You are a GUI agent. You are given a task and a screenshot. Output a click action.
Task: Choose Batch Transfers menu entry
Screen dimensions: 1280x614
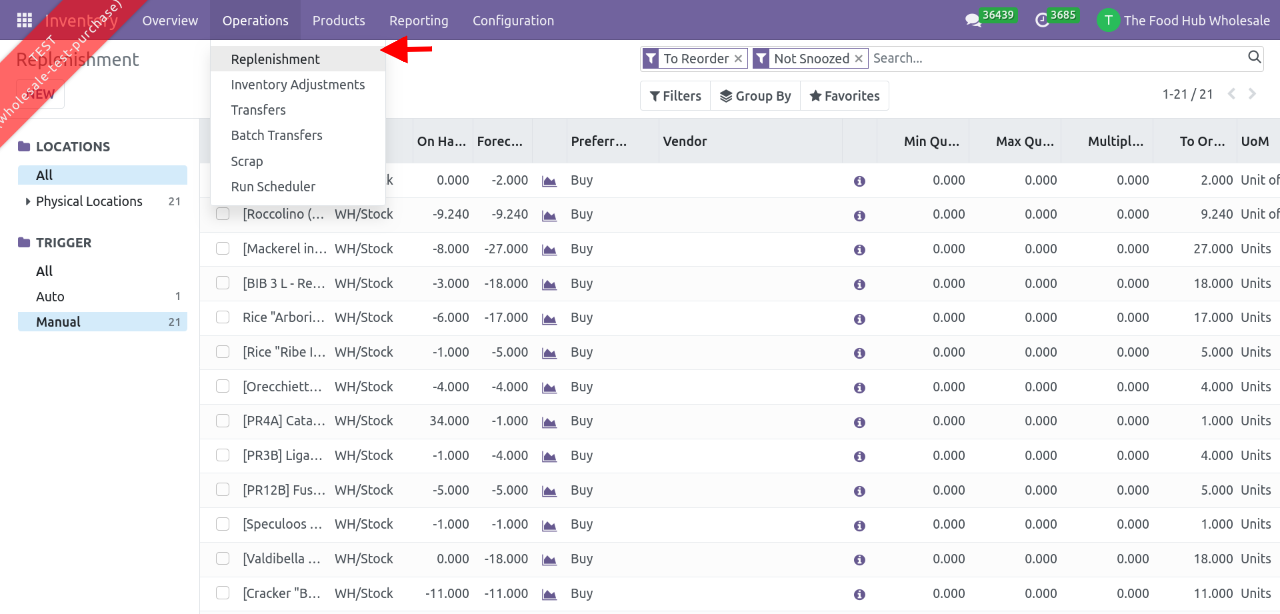point(298,135)
